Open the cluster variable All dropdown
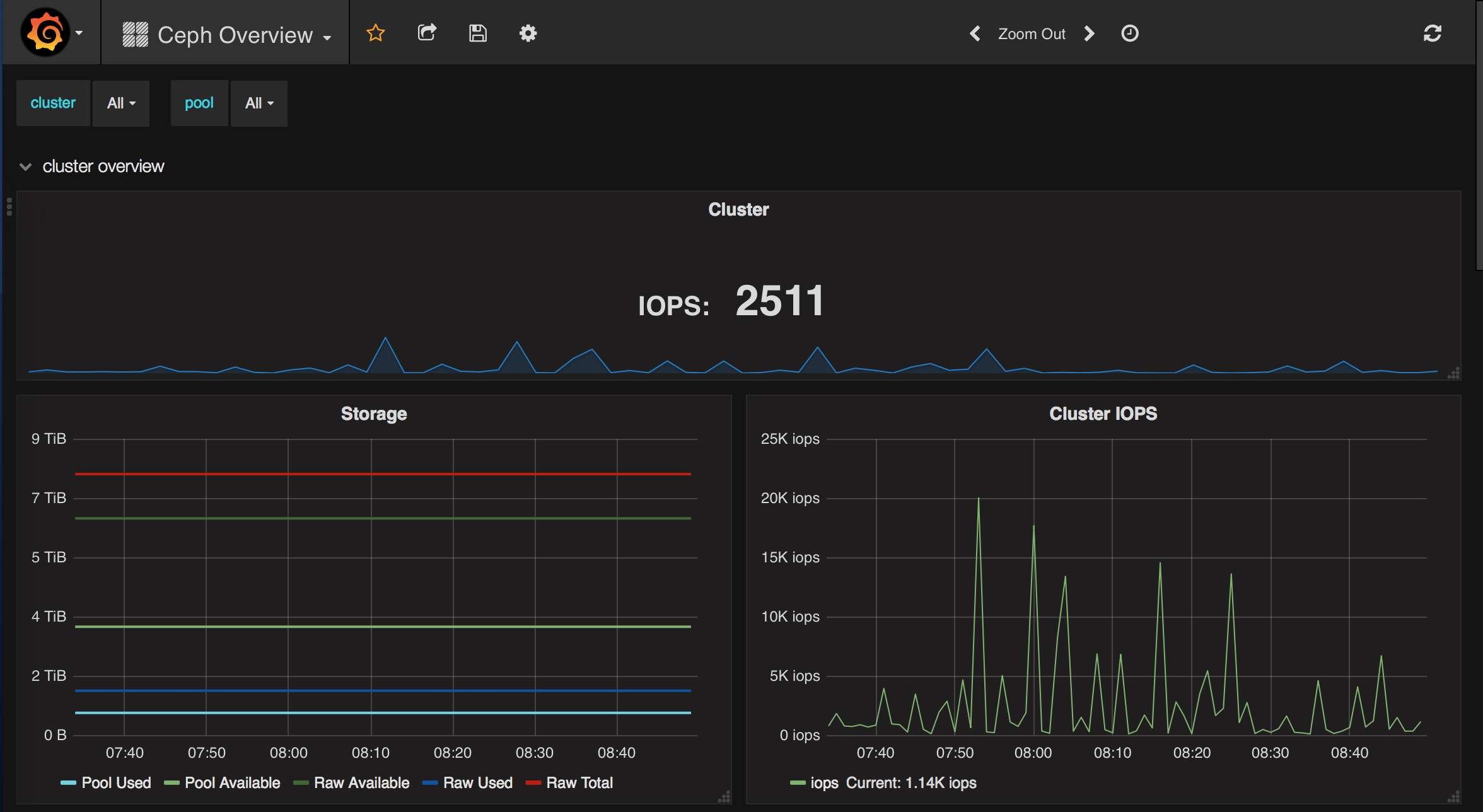1483x812 pixels. pyautogui.click(x=121, y=103)
